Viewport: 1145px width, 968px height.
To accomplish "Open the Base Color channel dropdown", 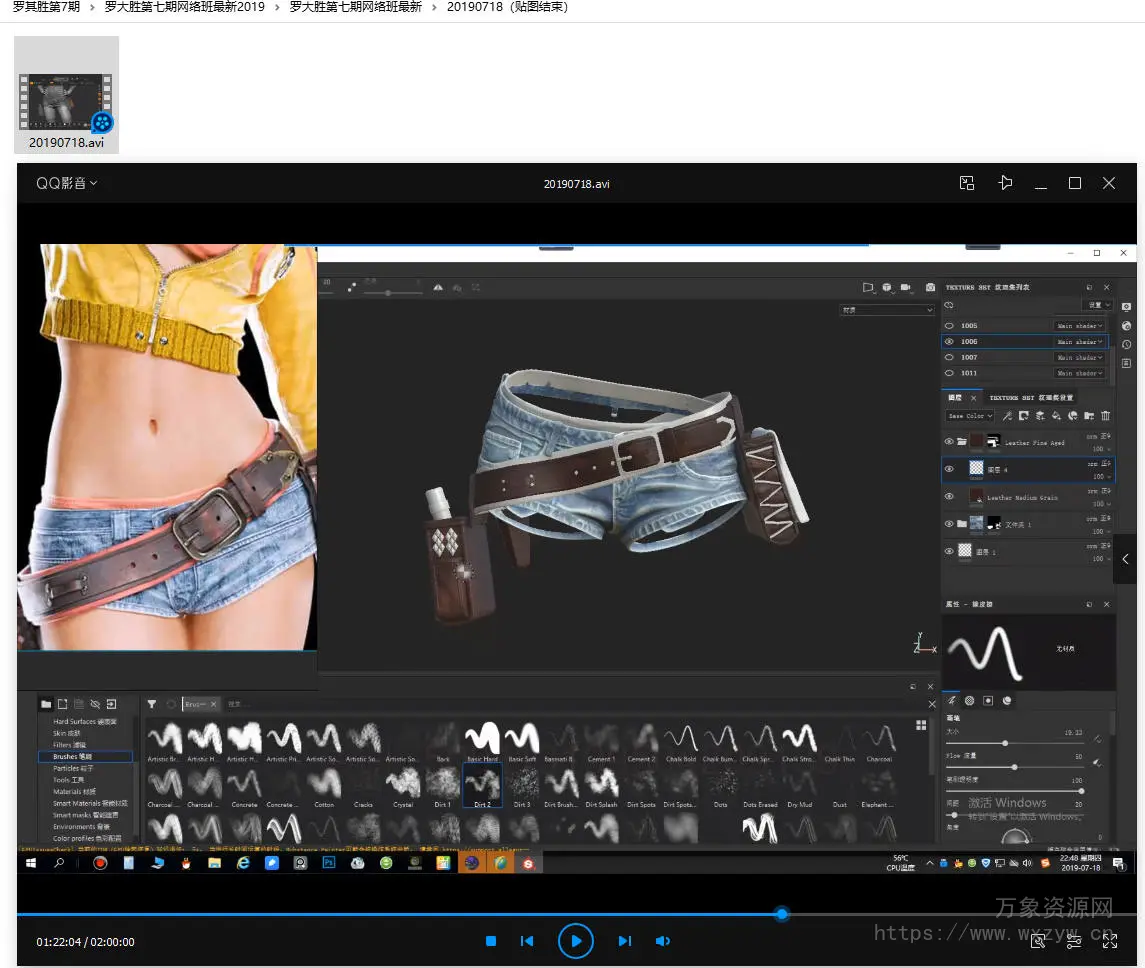I will tap(969, 416).
